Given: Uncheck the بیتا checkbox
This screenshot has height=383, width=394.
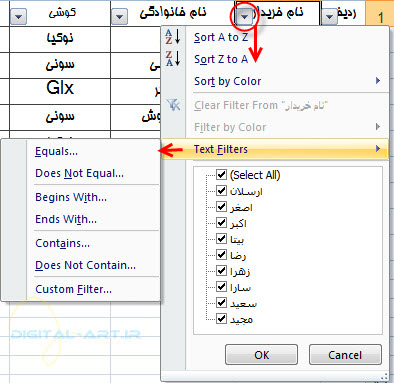Looking at the screenshot, I should 221,239.
